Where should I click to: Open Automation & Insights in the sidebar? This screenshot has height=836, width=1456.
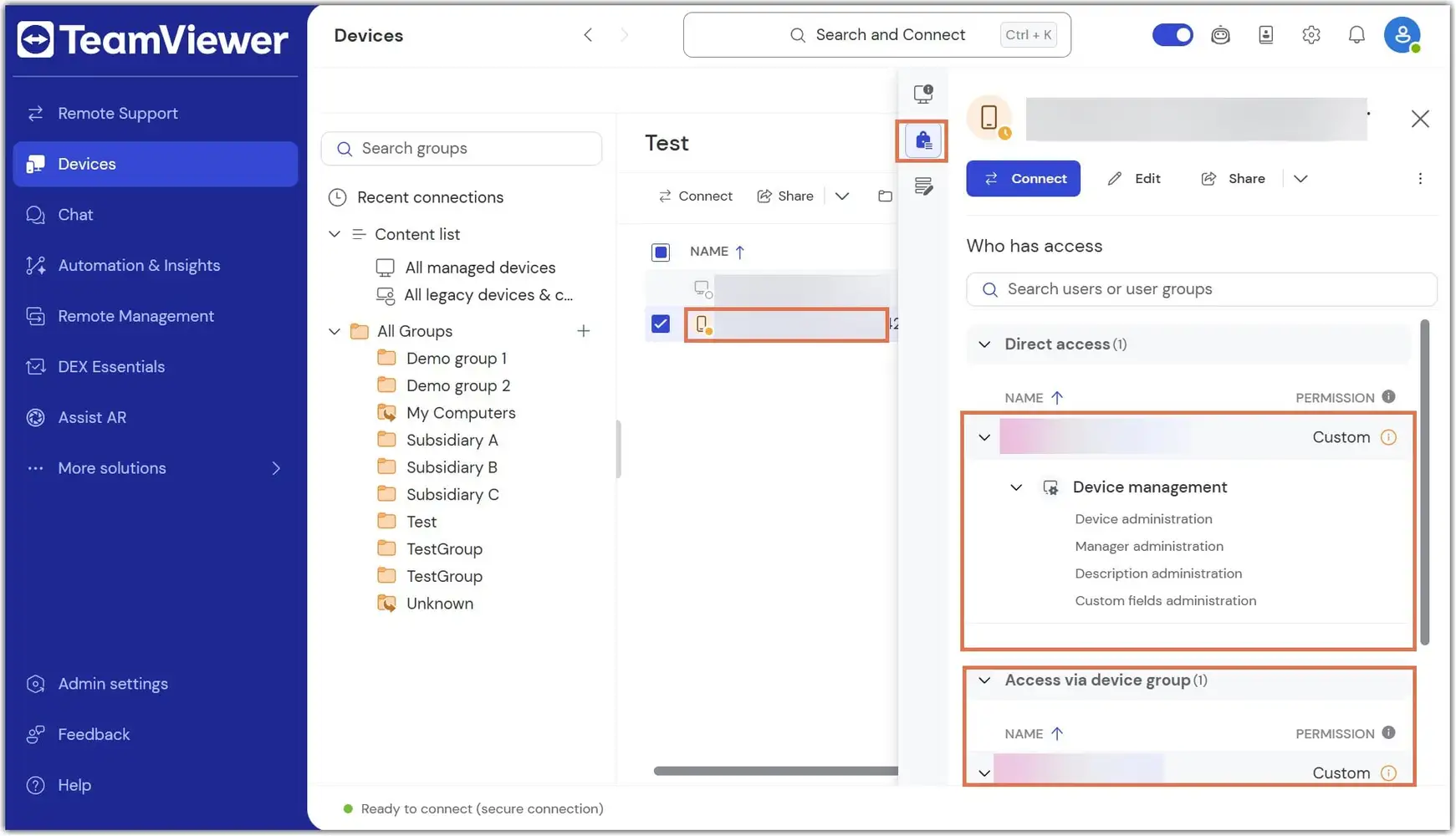[155, 266]
